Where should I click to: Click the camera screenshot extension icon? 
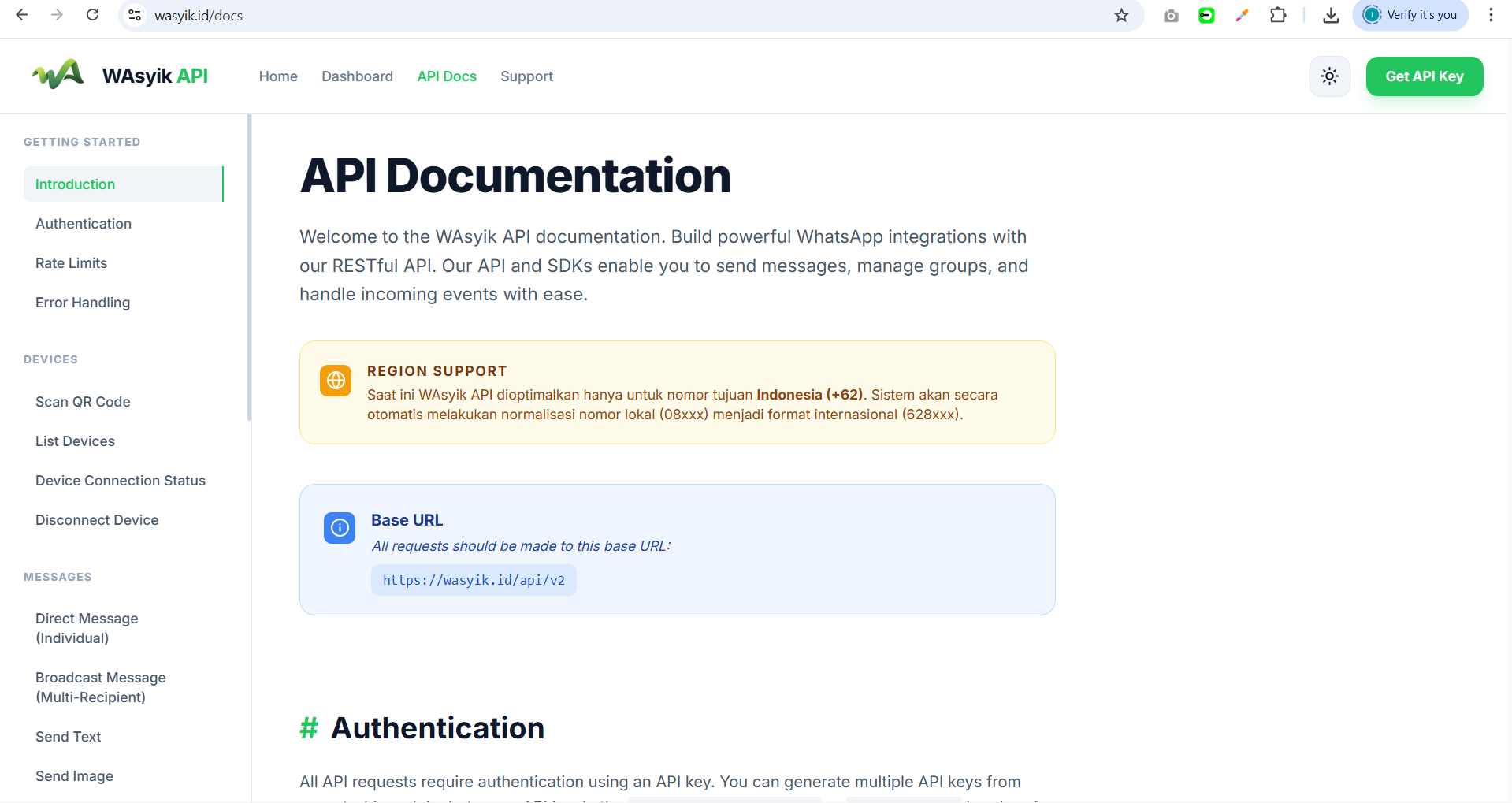pos(1171,15)
